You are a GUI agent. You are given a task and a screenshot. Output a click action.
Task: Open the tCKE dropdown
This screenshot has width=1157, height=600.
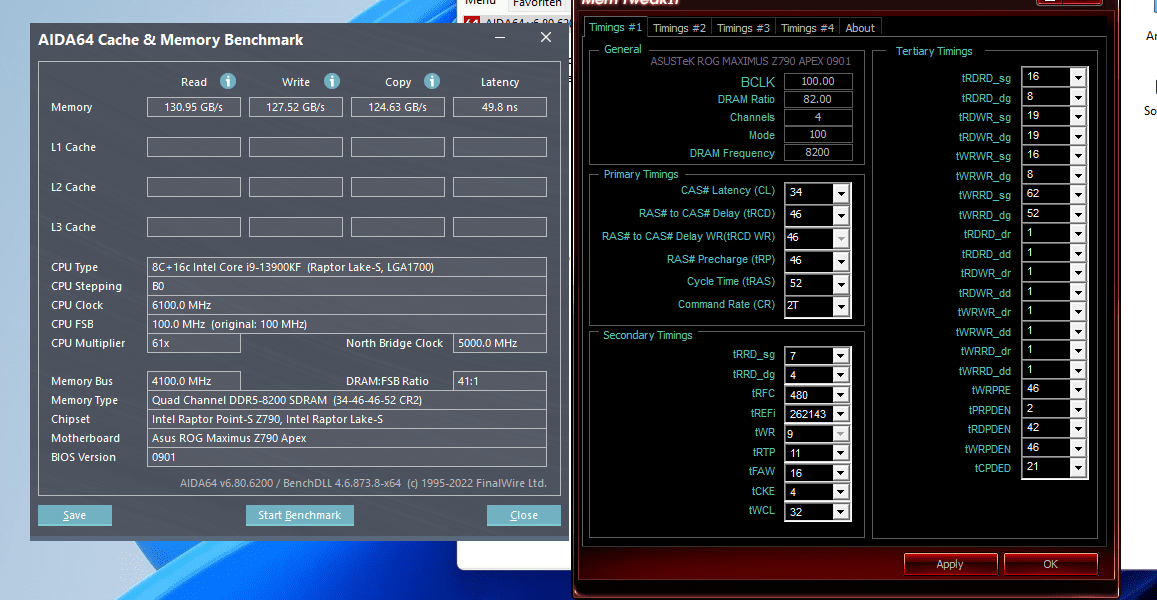click(840, 492)
